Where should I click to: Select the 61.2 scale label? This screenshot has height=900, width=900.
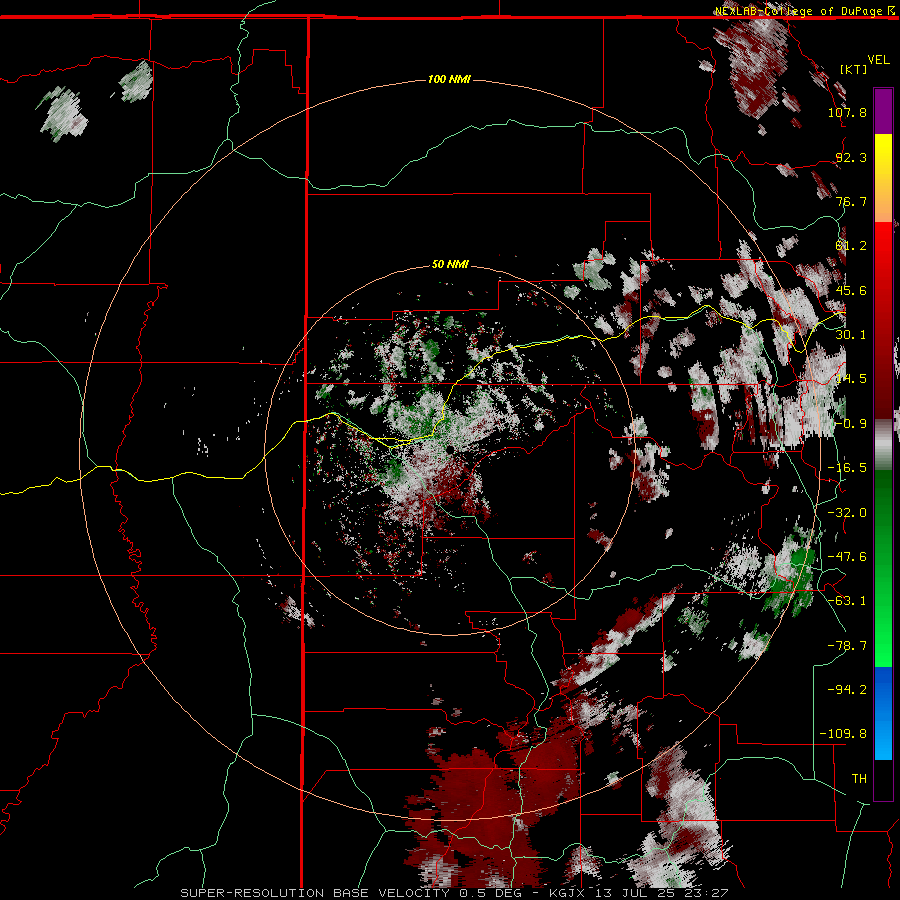[851, 246]
